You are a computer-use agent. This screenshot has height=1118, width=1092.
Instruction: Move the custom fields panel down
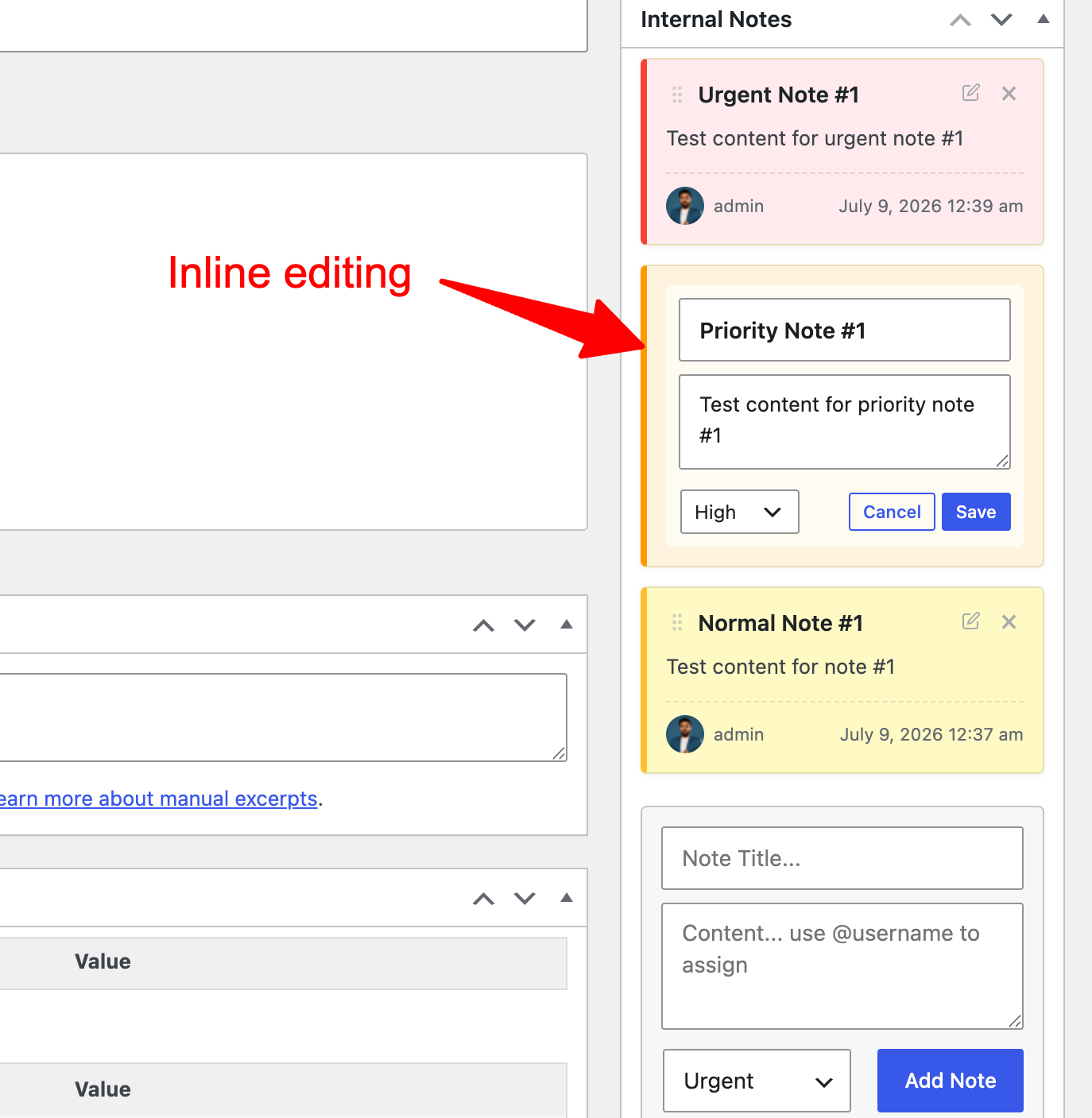pyautogui.click(x=525, y=899)
